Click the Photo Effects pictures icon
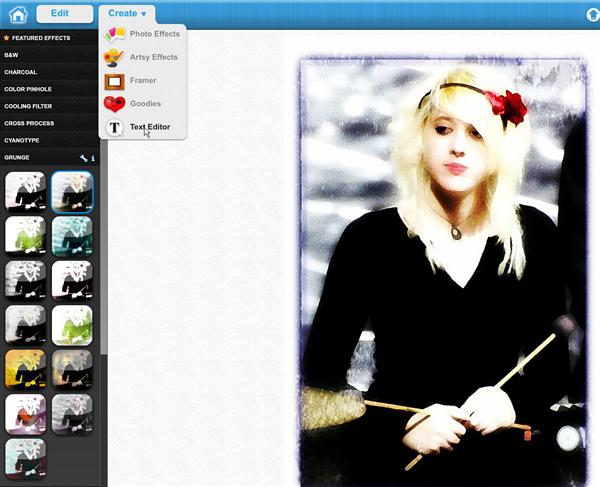This screenshot has width=600, height=487. coord(114,34)
